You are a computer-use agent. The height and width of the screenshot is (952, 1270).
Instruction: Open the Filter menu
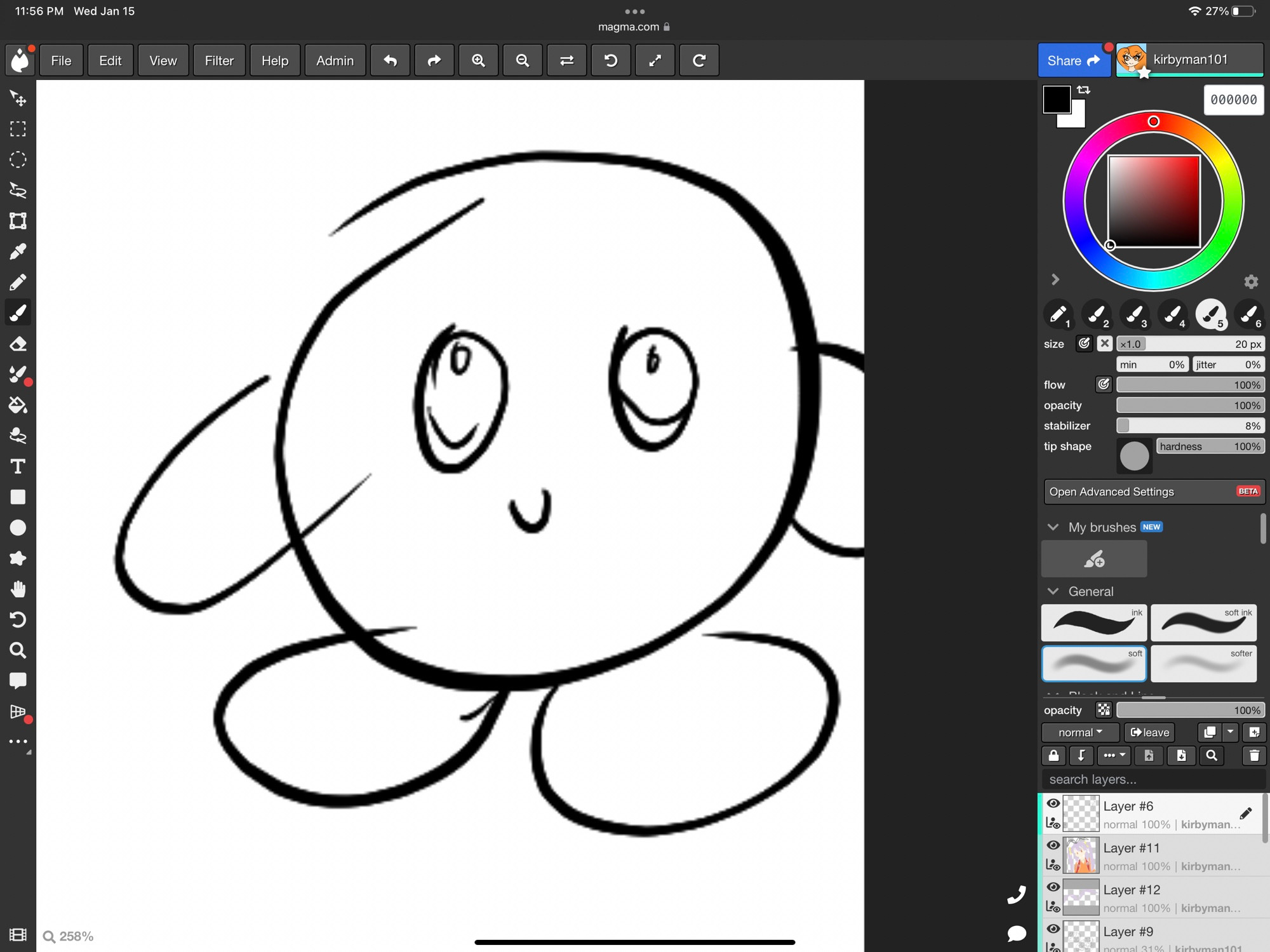tap(219, 60)
